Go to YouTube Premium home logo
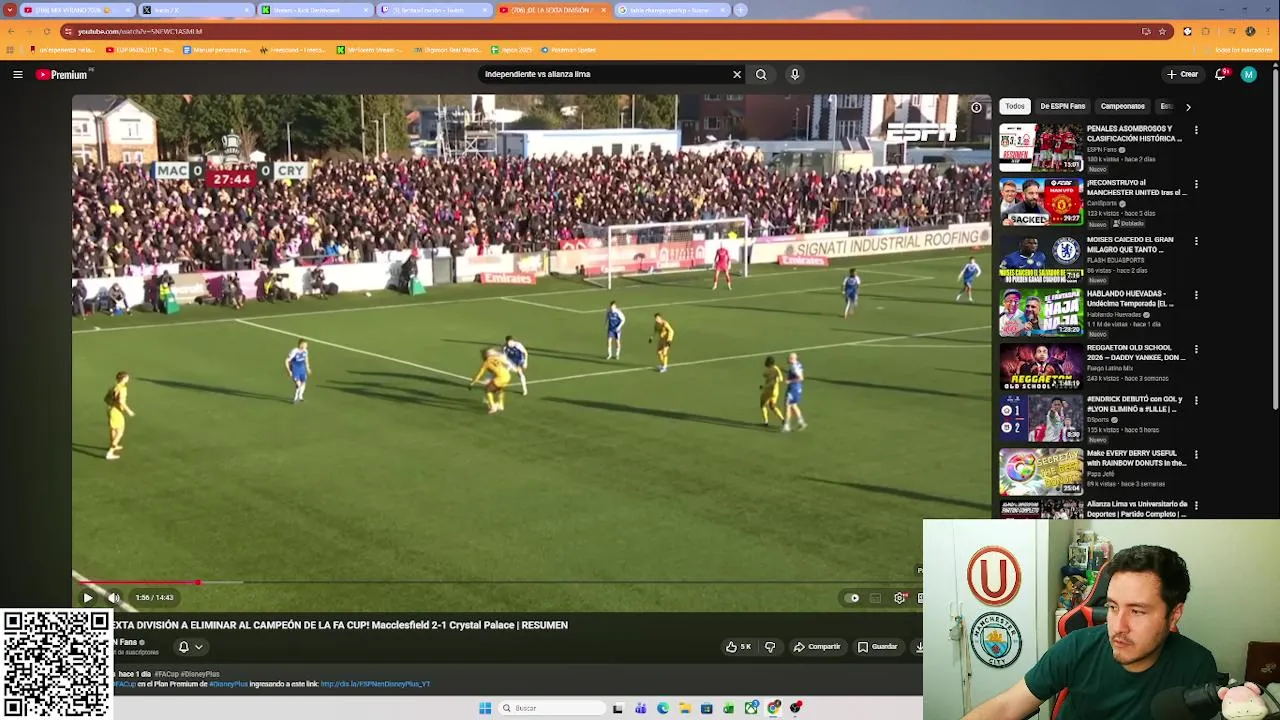Image resolution: width=1280 pixels, height=720 pixels. point(64,74)
